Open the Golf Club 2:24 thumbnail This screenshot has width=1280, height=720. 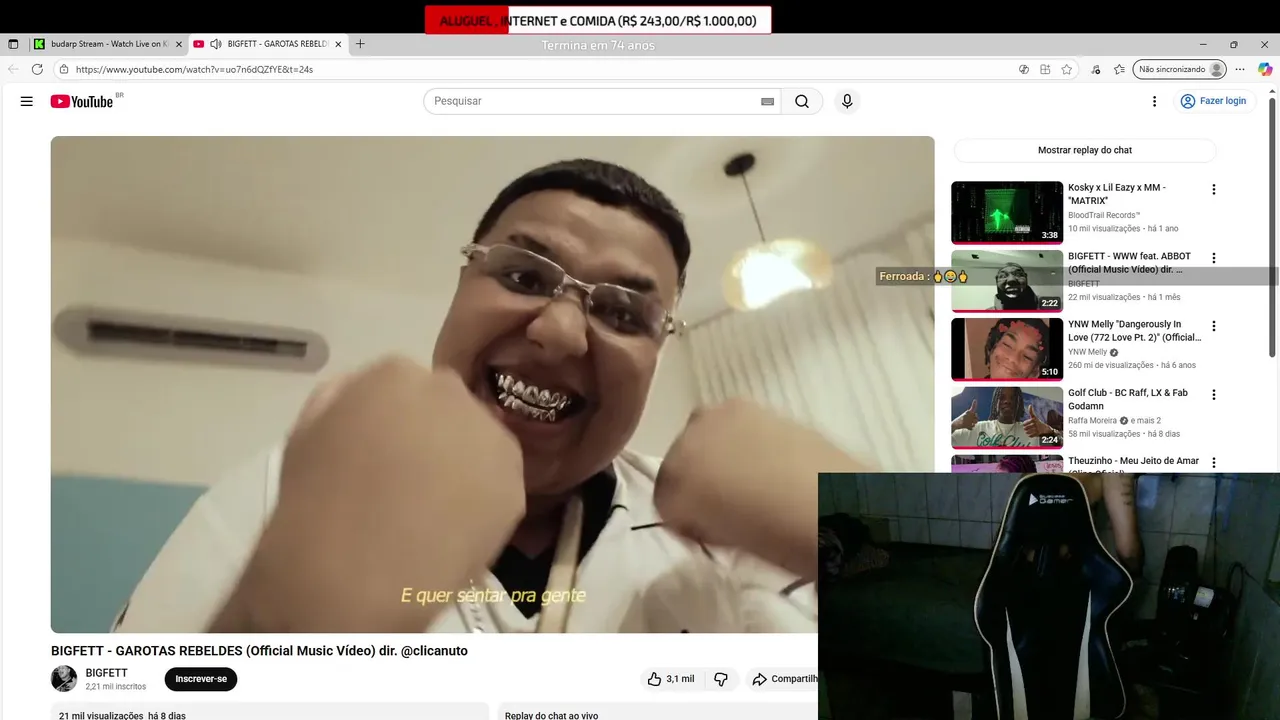point(1007,418)
